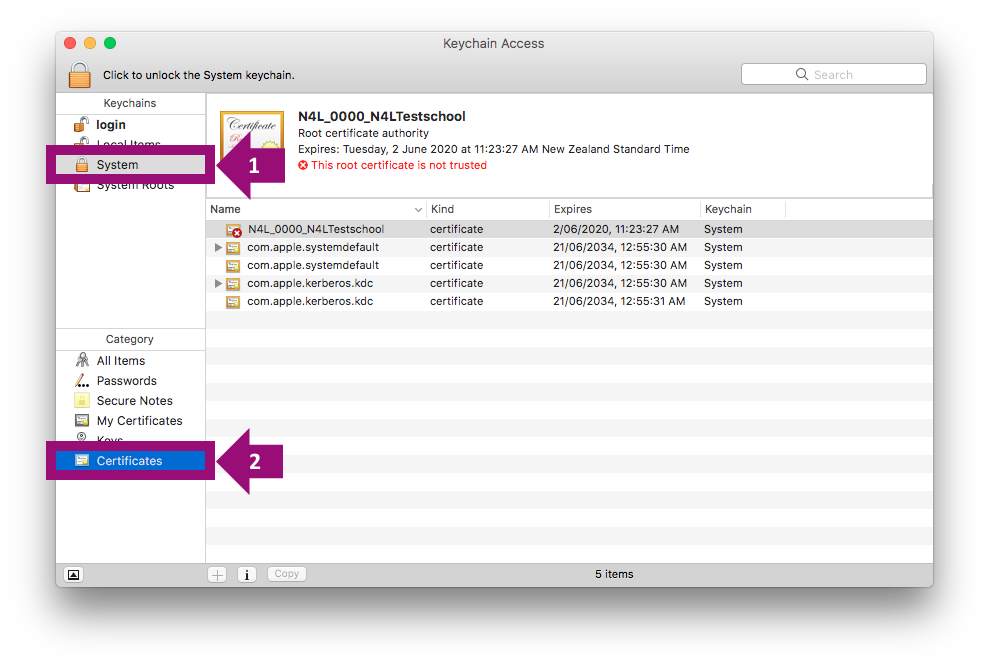The height and width of the screenshot is (667, 989).
Task: Show All Items category
Action: click(120, 361)
